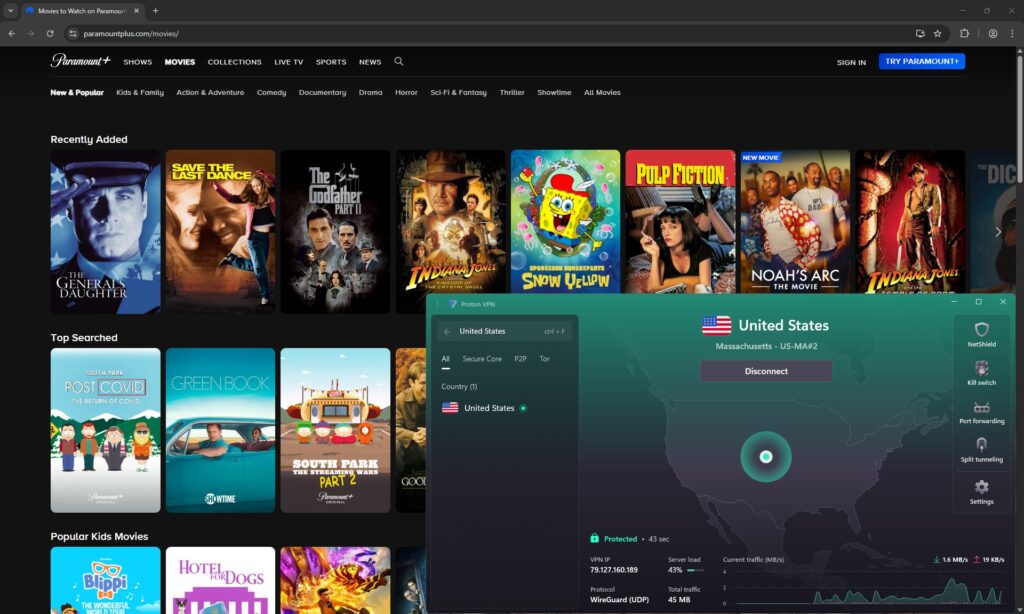Open Proton VPN three-dot menu in title bar
This screenshot has height=614, width=1024.
coord(438,304)
